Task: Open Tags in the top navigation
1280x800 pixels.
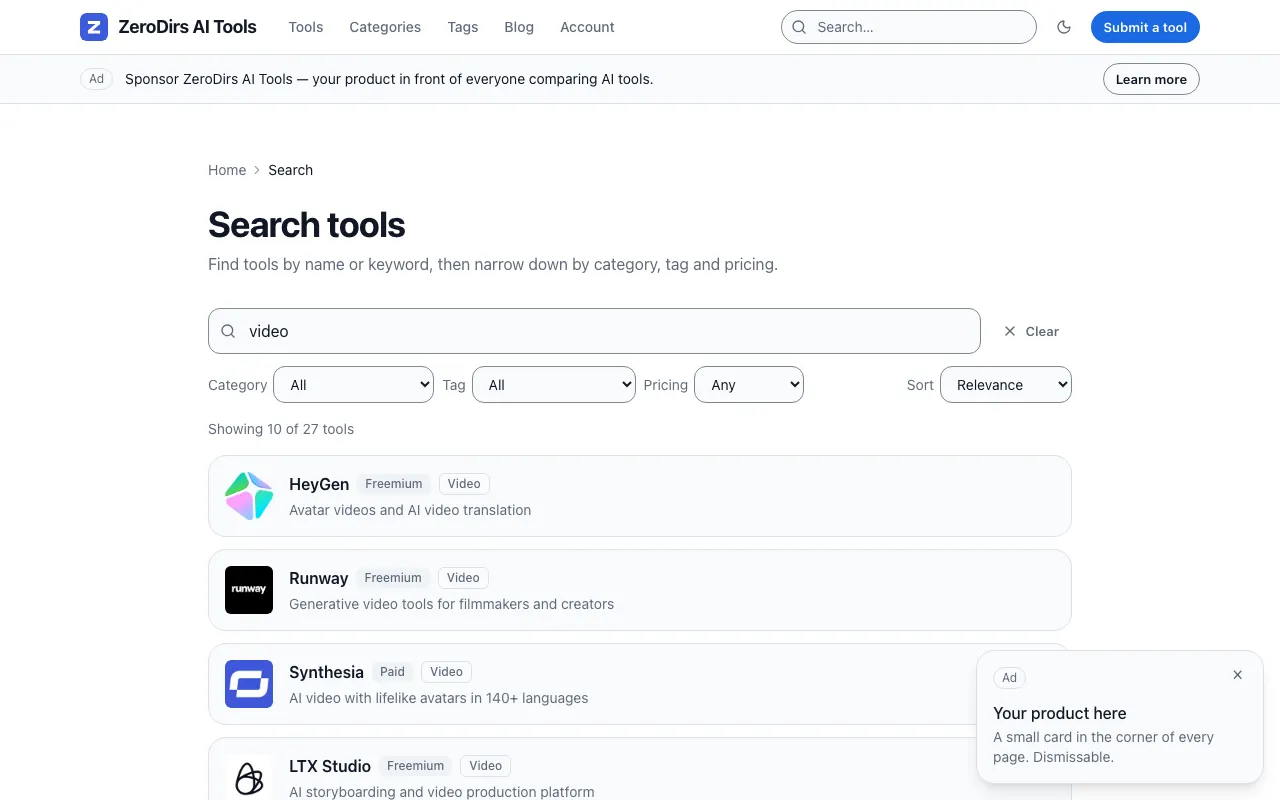Action: 463,27
